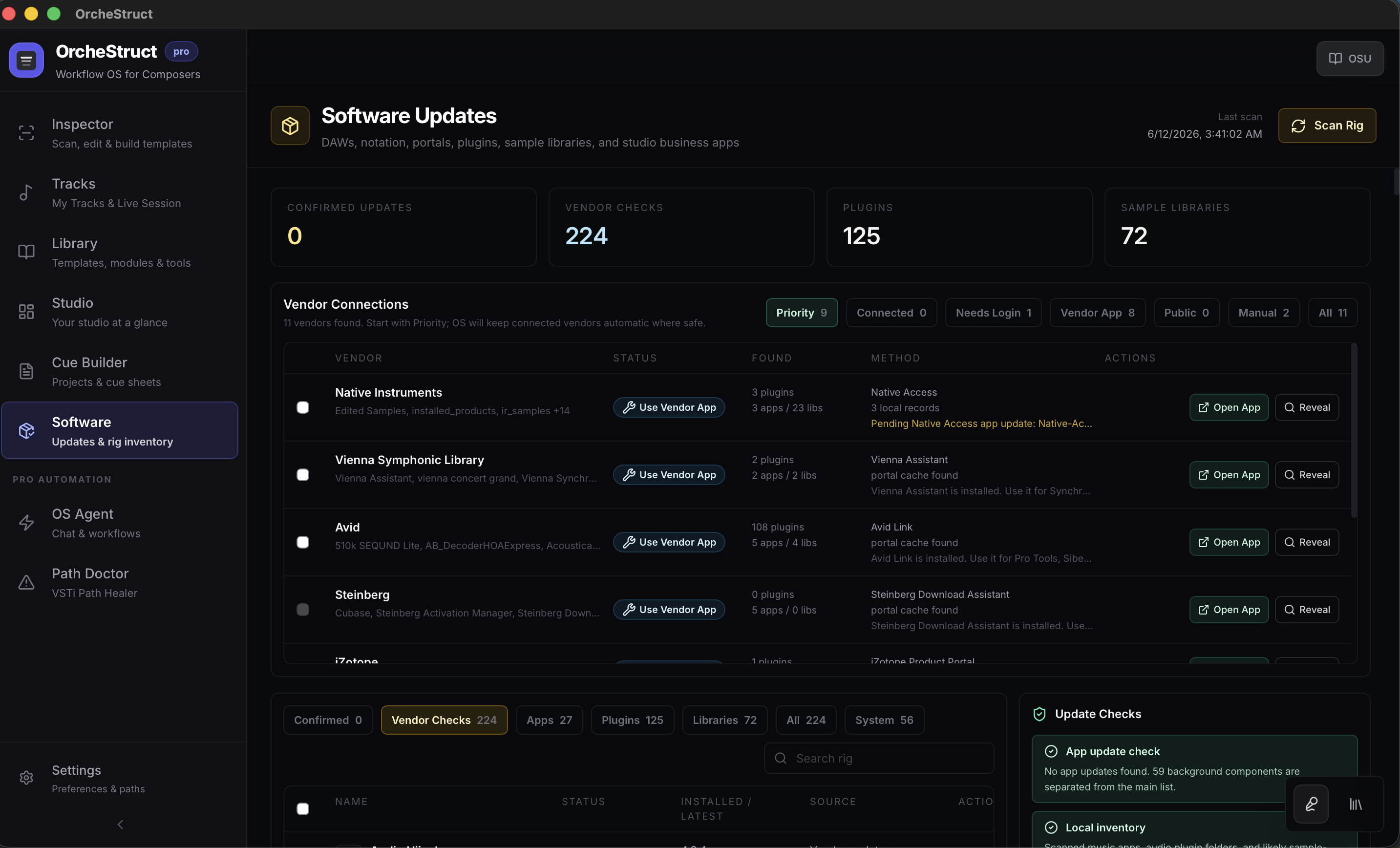
Task: Click the '108 plugins' cell for Avid
Action: (x=778, y=527)
